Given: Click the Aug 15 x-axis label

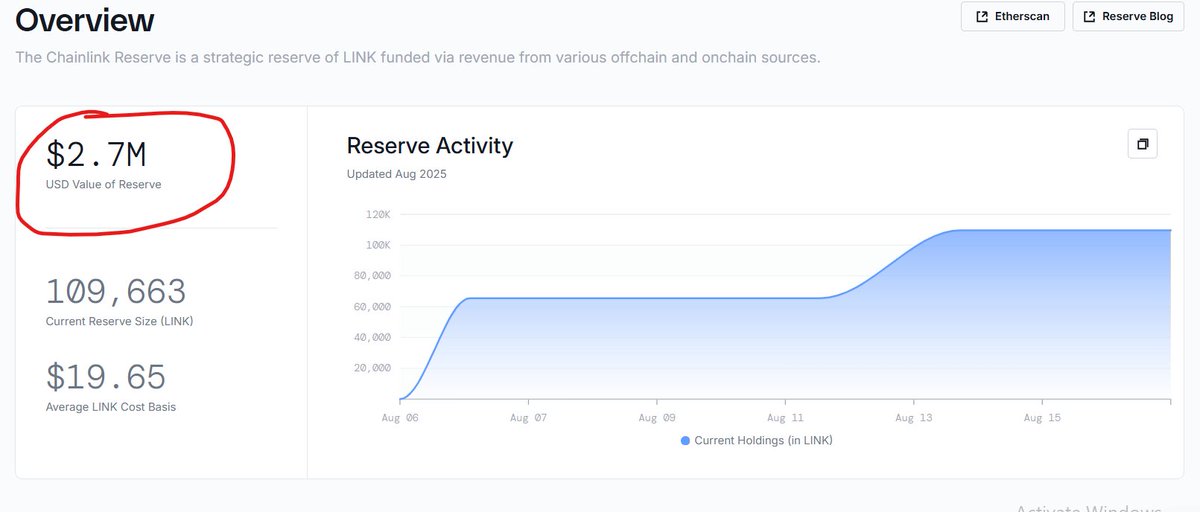Looking at the screenshot, I should (1042, 418).
